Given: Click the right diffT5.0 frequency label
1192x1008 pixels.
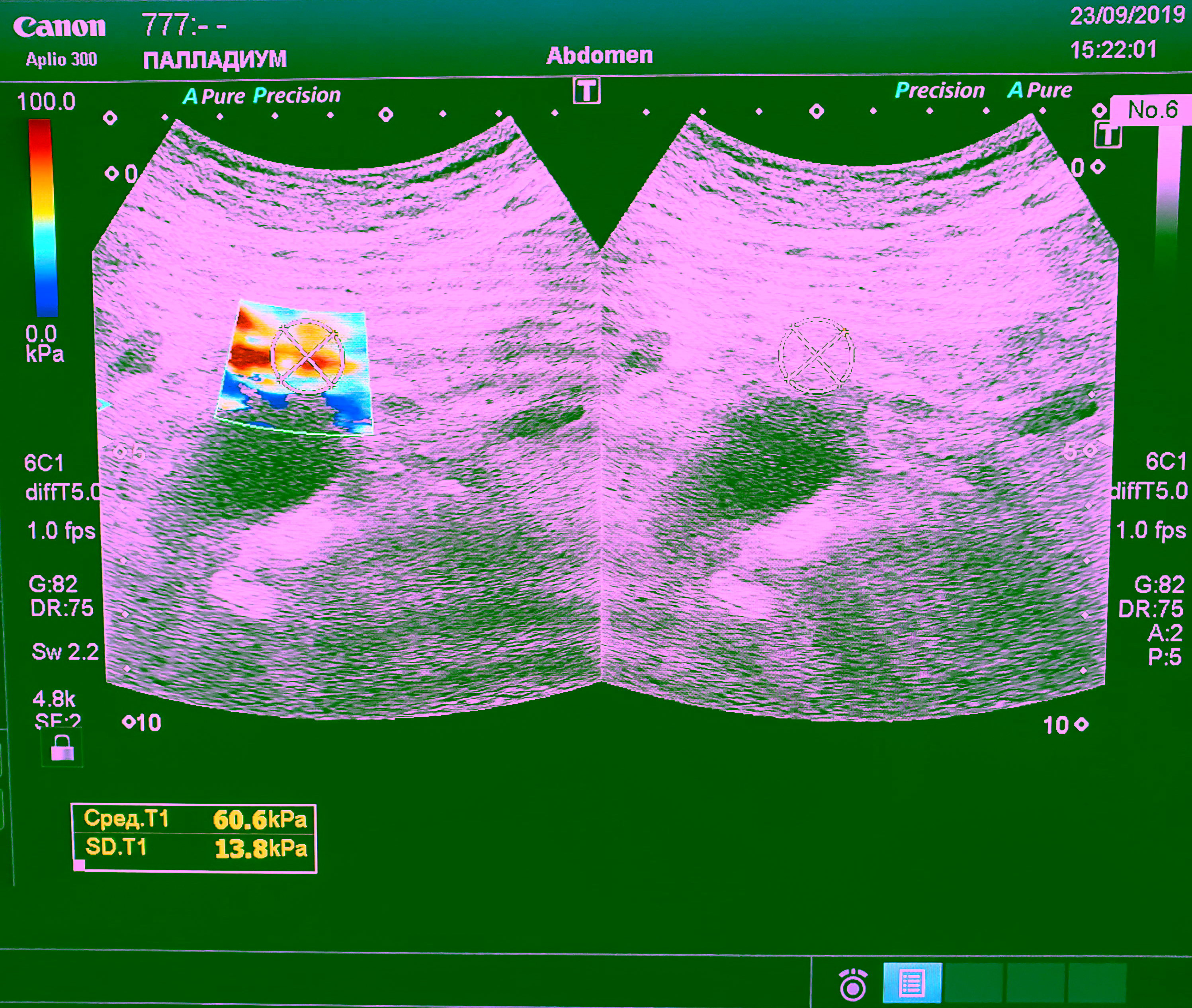Looking at the screenshot, I should [1149, 491].
